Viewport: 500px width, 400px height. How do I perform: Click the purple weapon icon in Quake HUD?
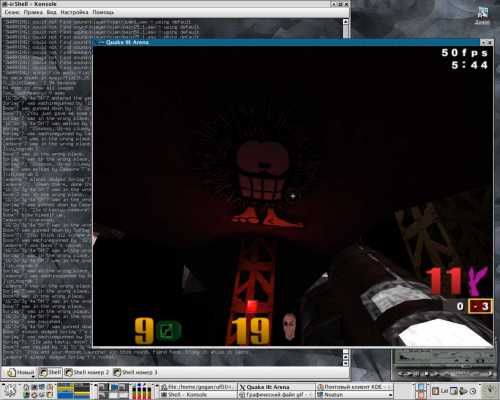click(477, 281)
